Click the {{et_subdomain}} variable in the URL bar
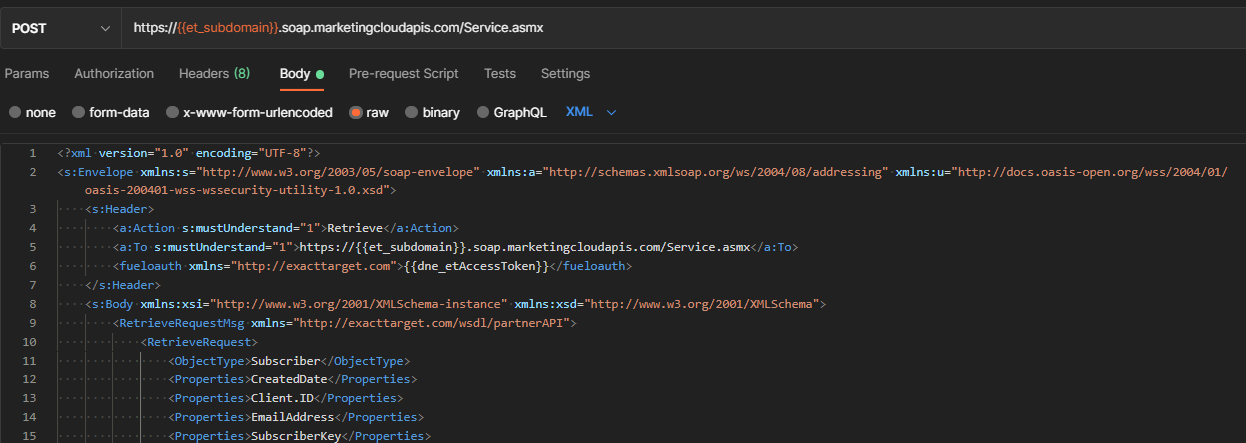Screen dimensions: 1246x443 [x=227, y=28]
